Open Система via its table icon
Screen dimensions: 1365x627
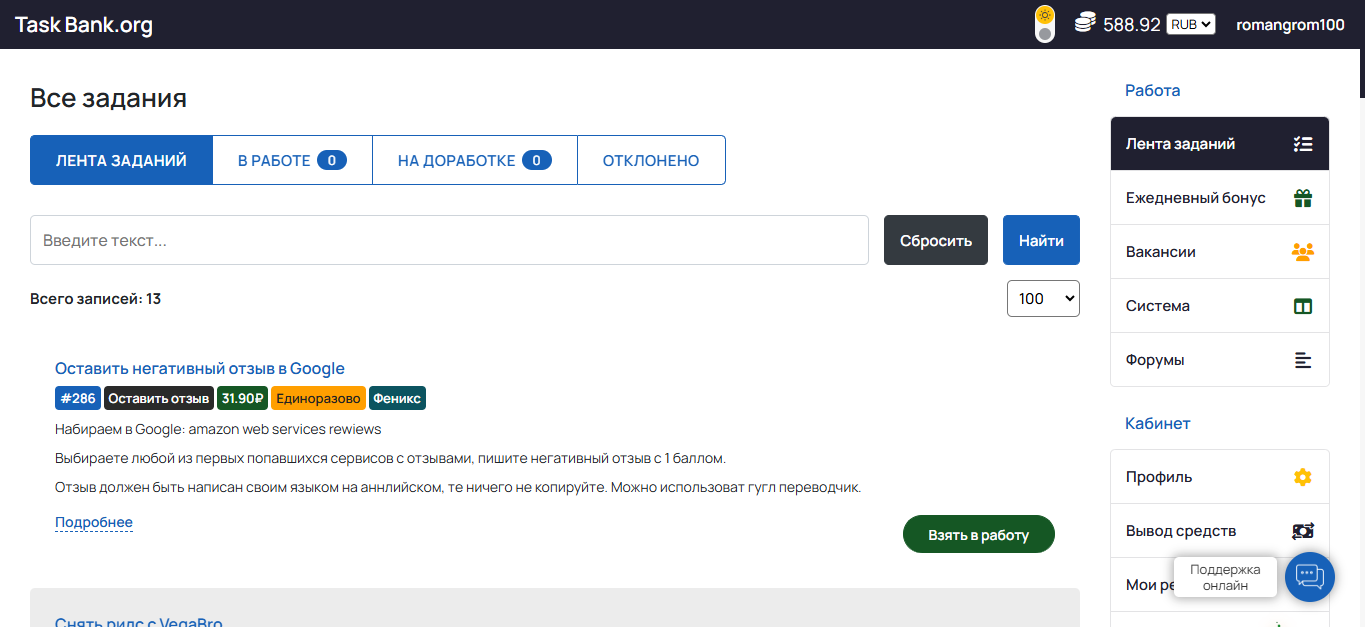1302,306
